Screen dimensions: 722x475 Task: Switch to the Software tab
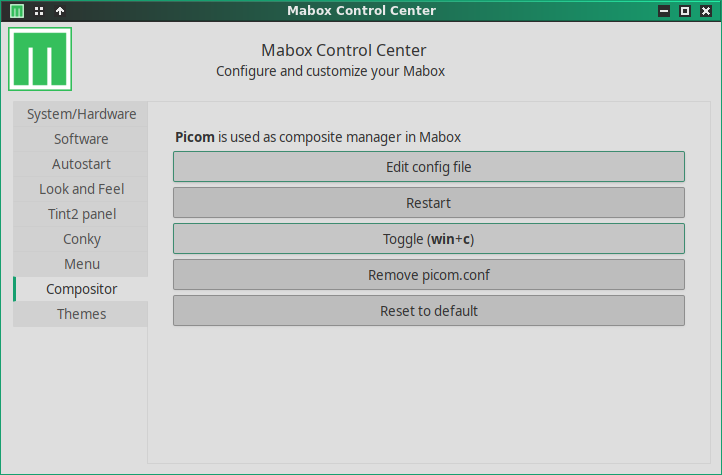(x=81, y=139)
